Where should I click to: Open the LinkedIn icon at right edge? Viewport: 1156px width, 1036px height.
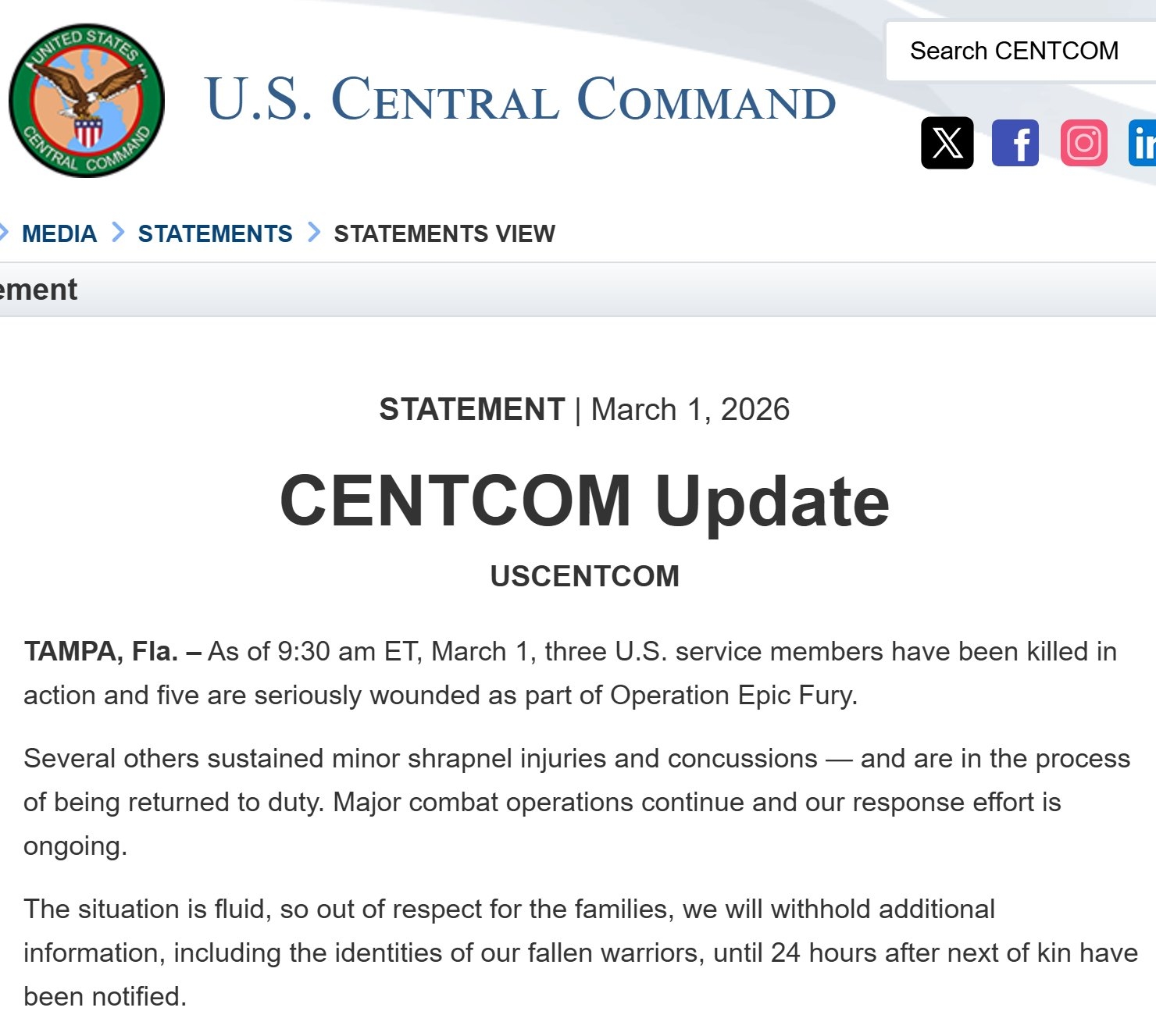point(1143,143)
